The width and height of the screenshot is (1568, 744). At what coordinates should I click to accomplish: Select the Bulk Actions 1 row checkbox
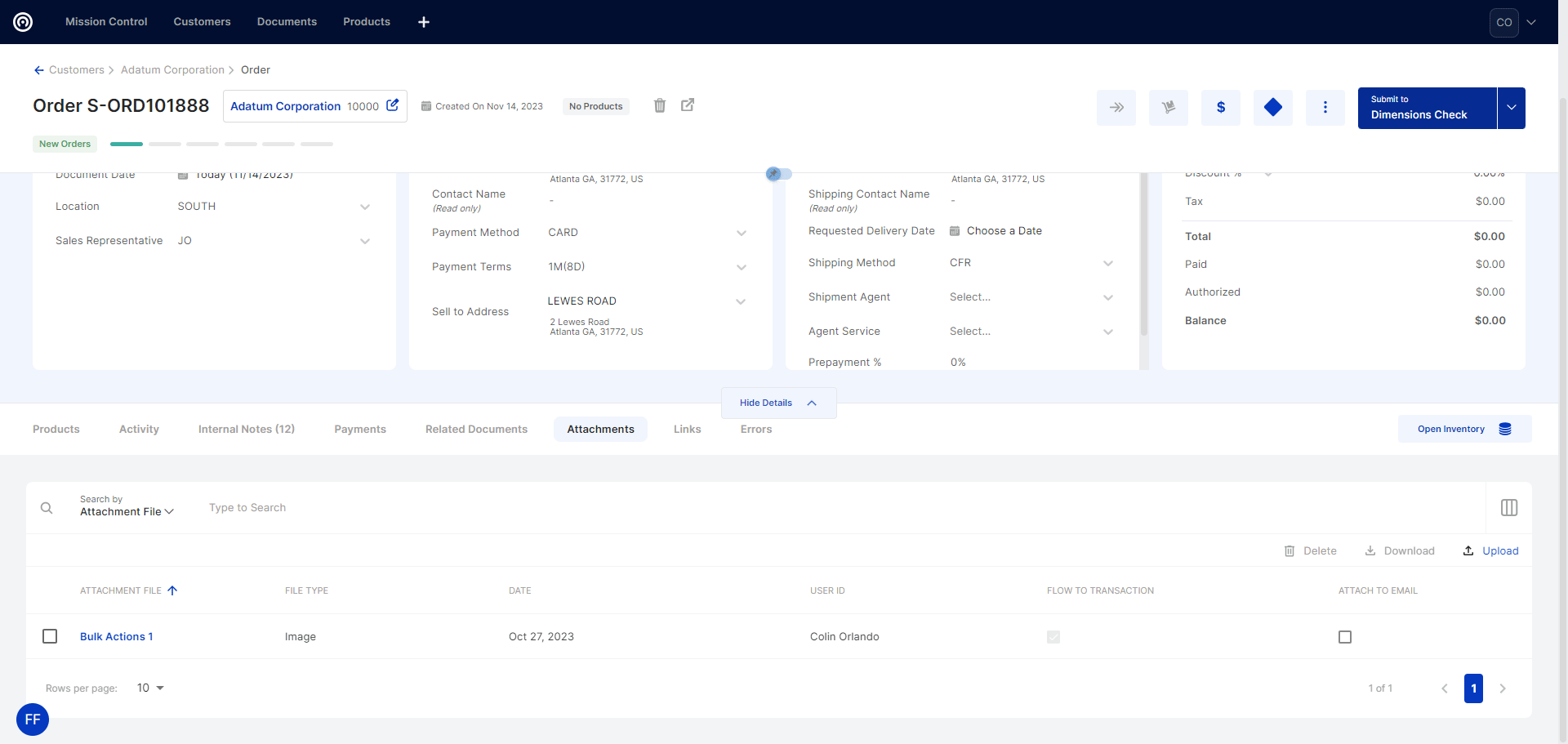tap(50, 636)
